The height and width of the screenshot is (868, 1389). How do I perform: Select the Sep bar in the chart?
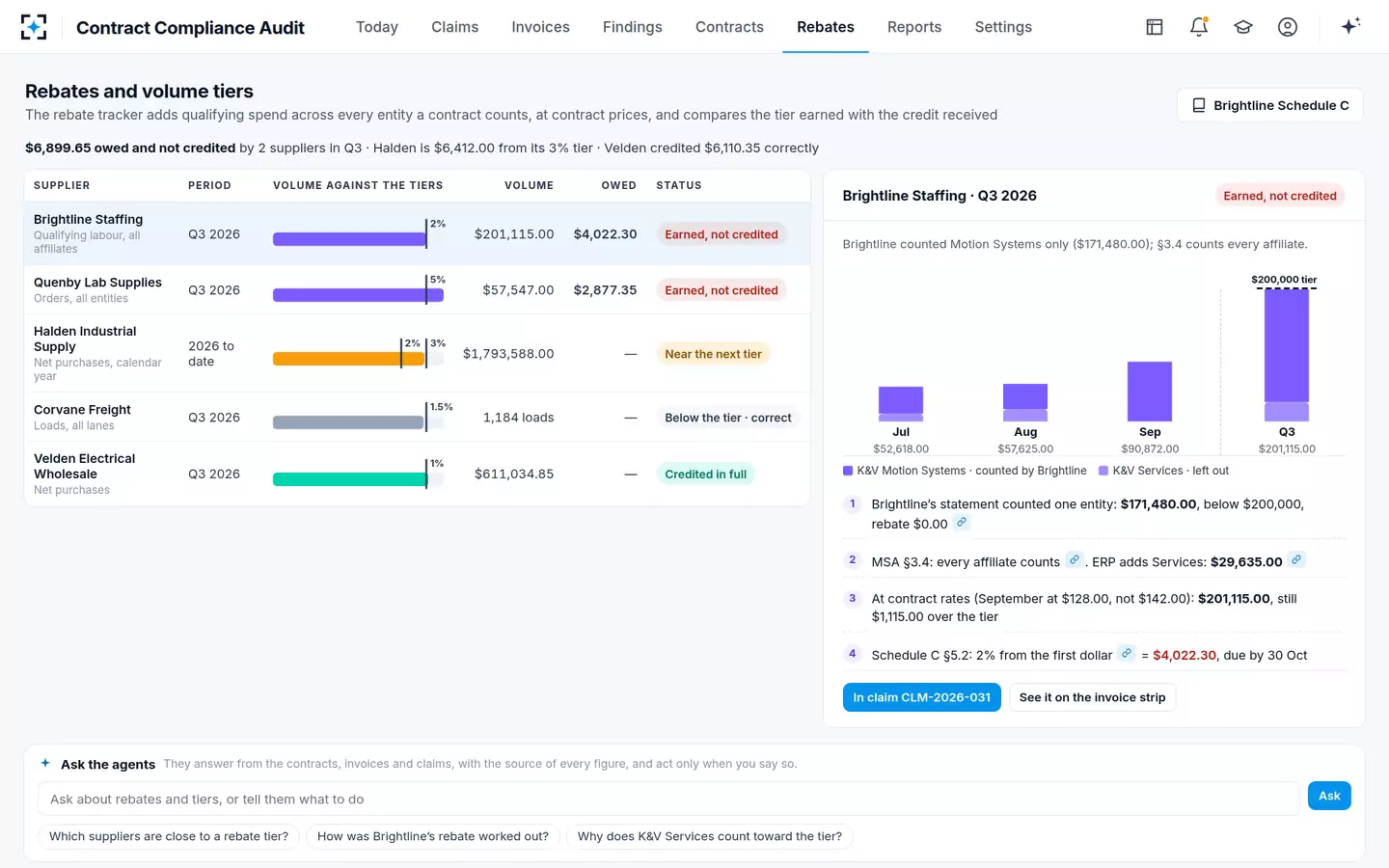point(1150,392)
